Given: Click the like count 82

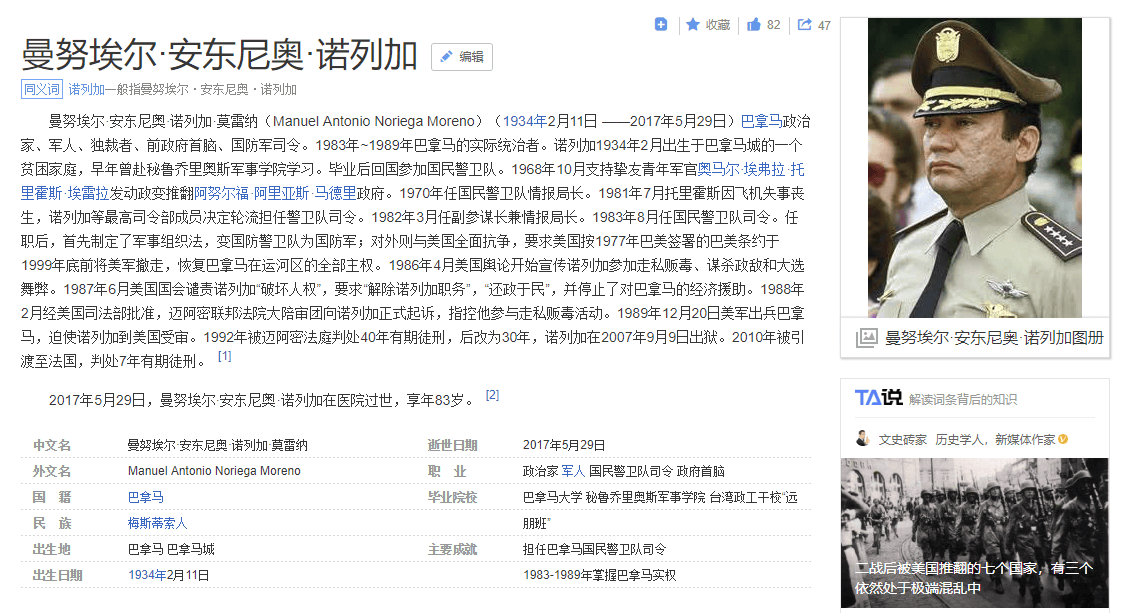Looking at the screenshot, I should click(x=774, y=25).
